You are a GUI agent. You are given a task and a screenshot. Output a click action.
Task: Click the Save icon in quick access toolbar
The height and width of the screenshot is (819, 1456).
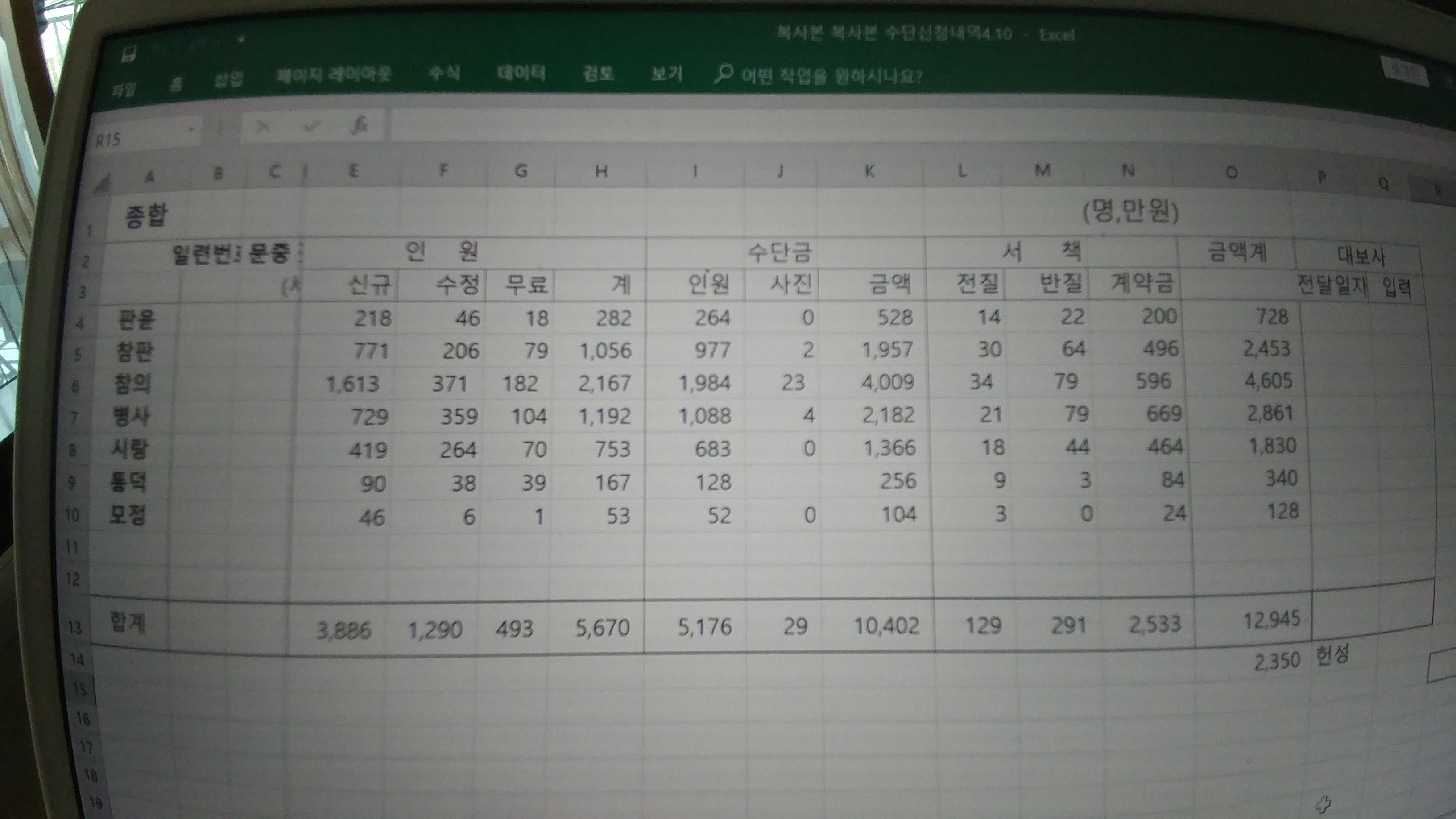click(129, 54)
